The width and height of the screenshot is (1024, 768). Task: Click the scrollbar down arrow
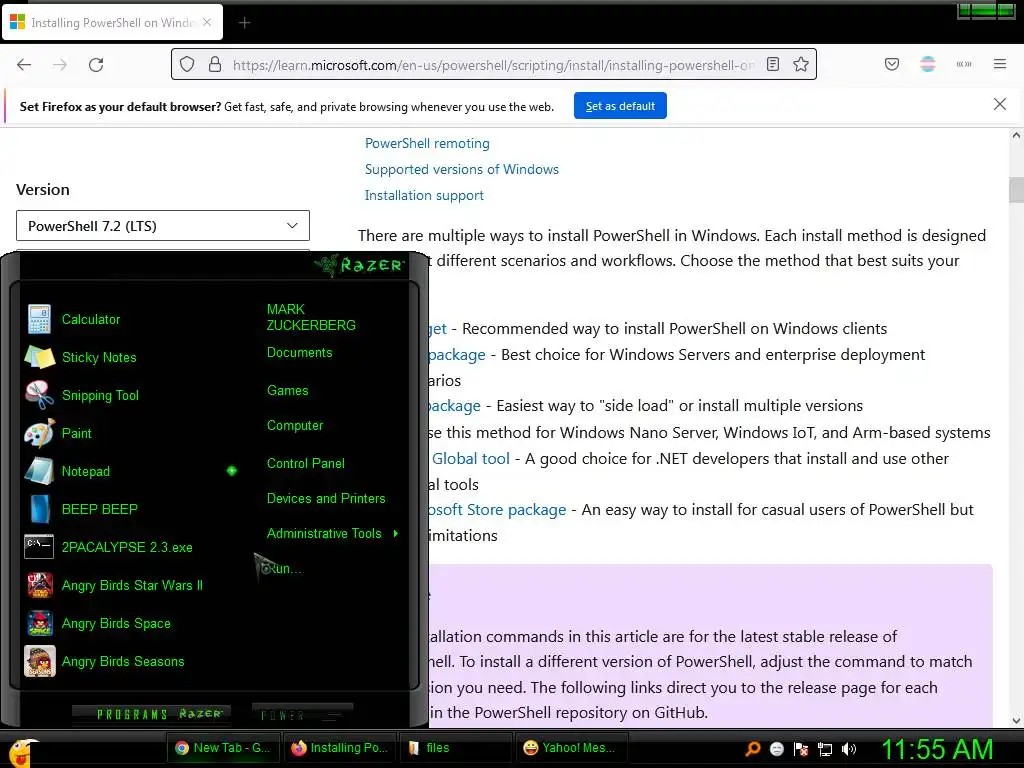pos(1016,721)
